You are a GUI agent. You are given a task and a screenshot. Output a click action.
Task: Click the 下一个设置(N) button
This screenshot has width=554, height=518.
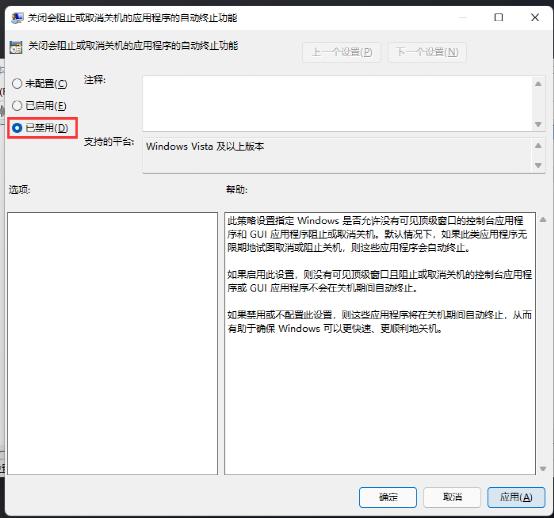(x=427, y=52)
